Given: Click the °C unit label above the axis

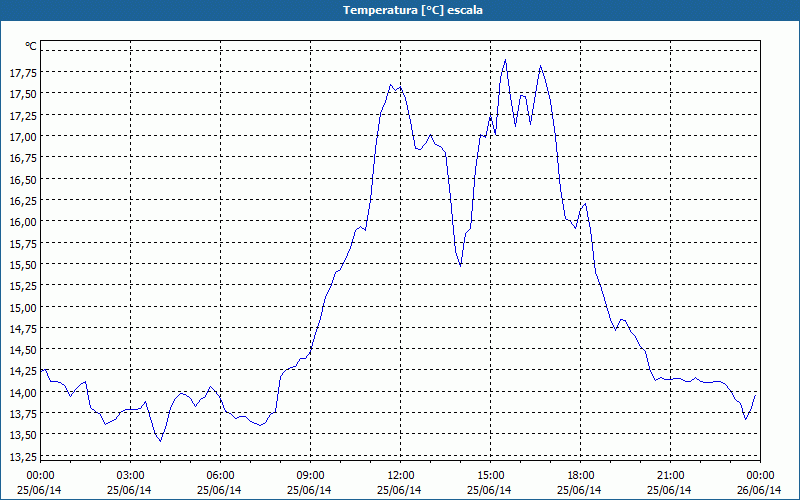Looking at the screenshot, I should 31,46.
